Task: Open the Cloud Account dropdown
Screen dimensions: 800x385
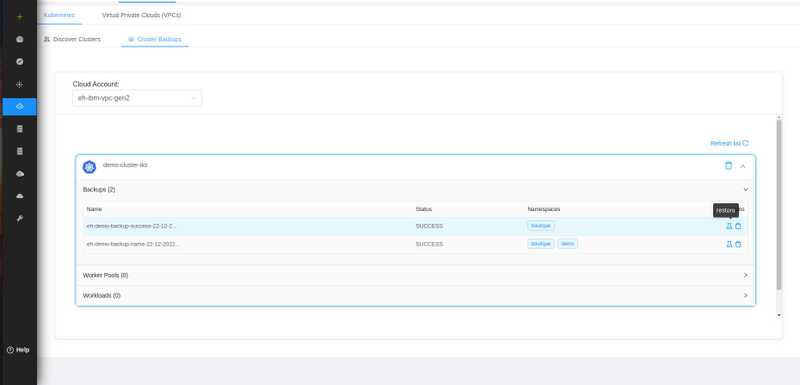Action: (137, 98)
